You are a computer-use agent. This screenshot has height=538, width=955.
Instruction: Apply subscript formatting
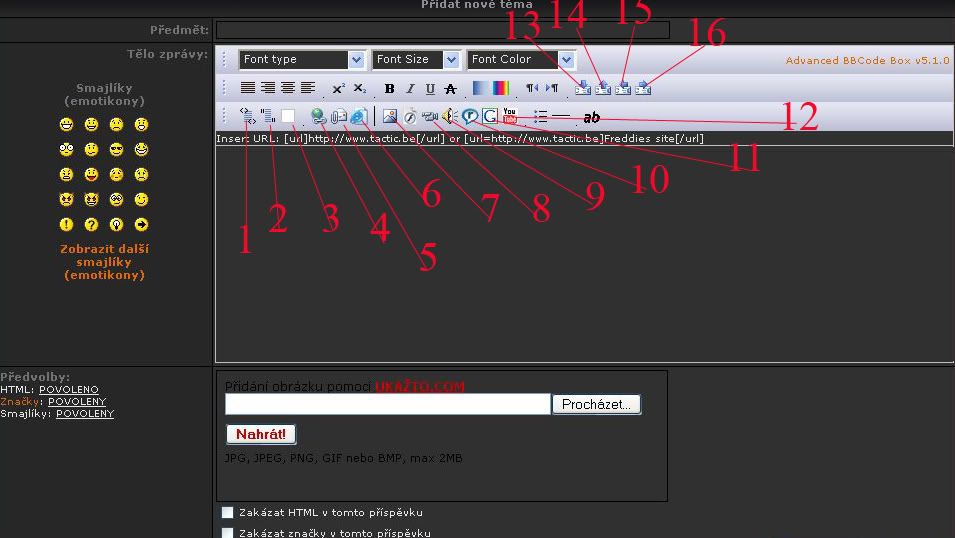(360, 88)
